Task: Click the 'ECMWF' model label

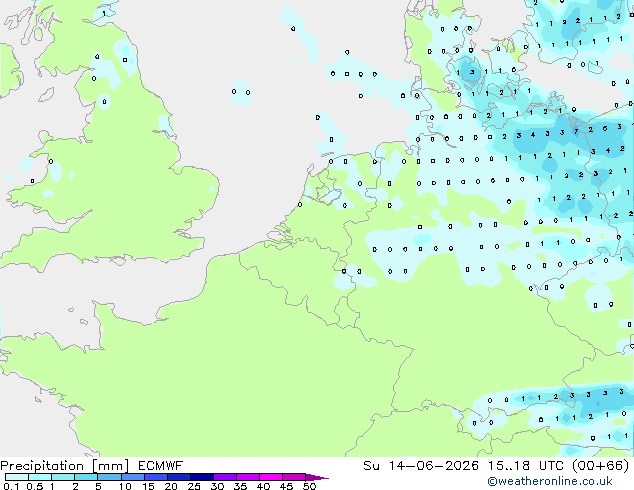Action: [x=160, y=466]
